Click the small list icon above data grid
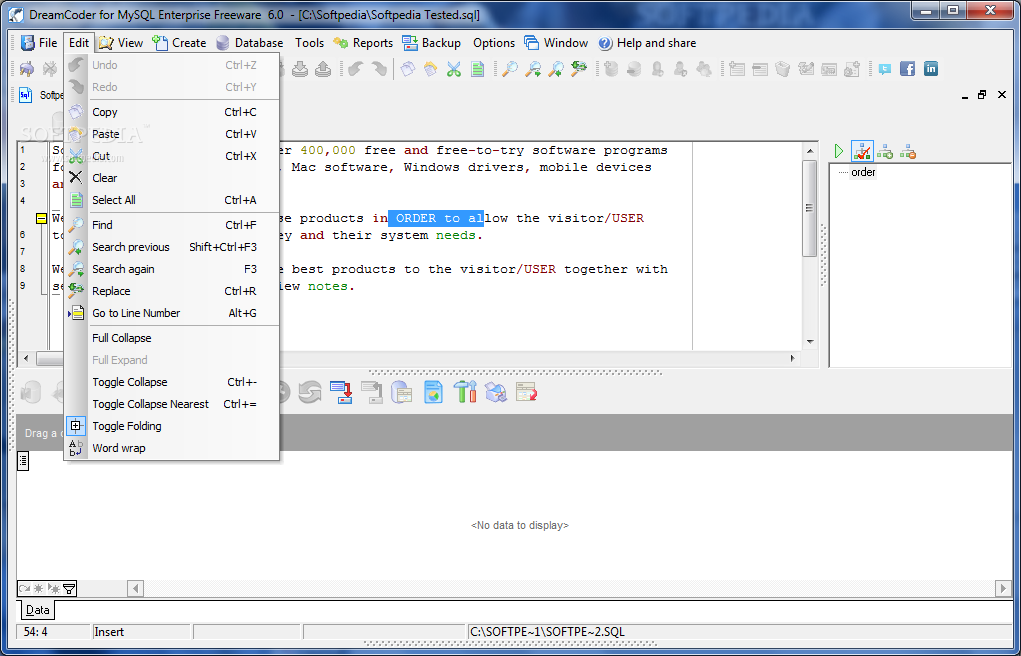This screenshot has height=656, width=1021. pyautogui.click(x=23, y=461)
